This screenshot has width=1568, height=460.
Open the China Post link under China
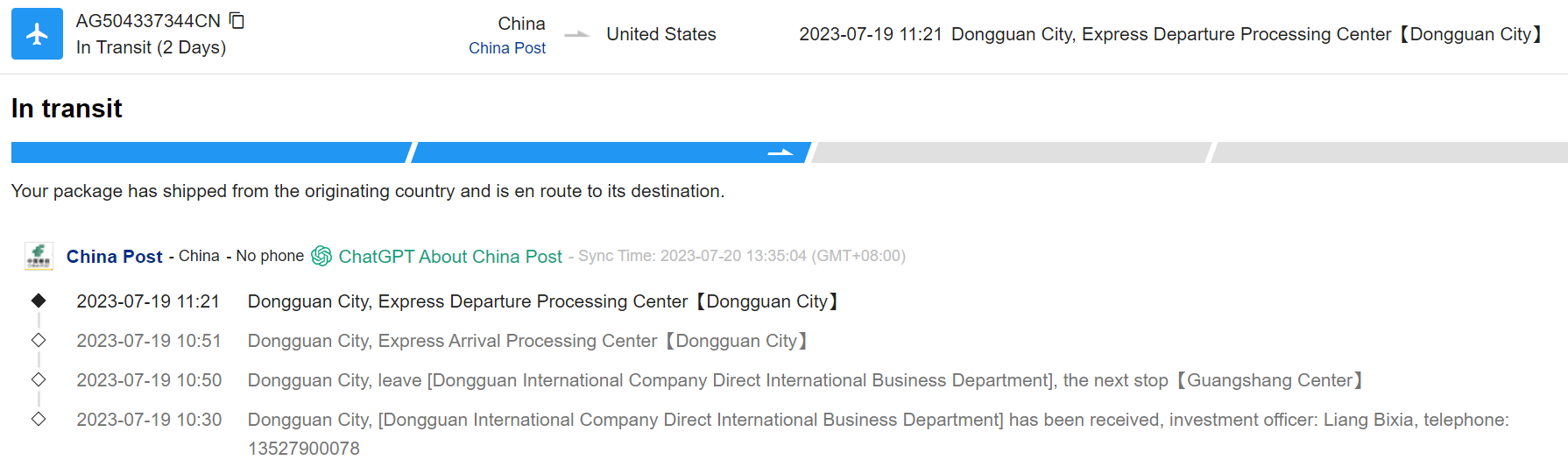click(x=506, y=48)
